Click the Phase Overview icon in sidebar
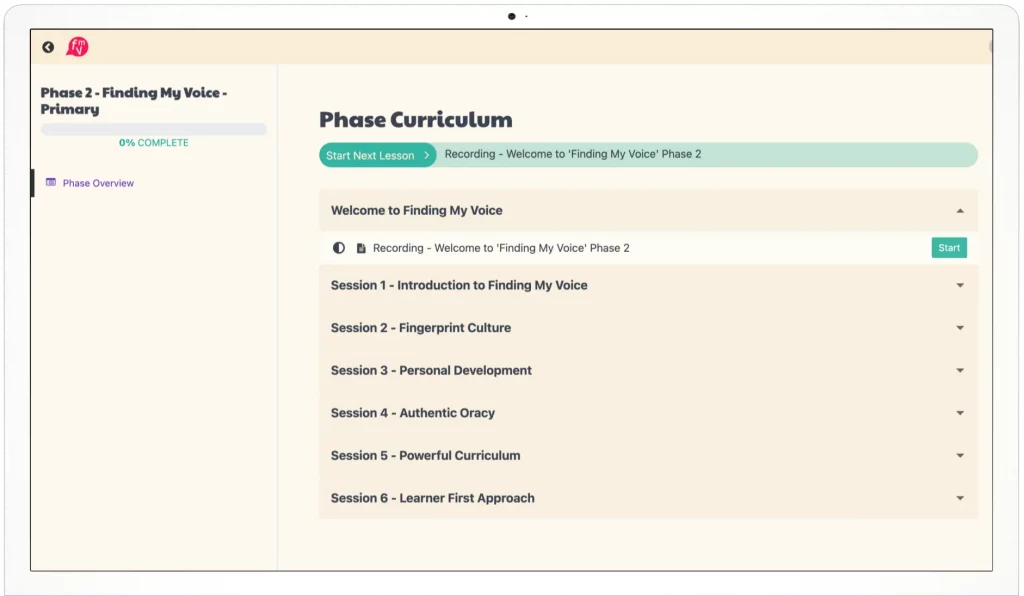This screenshot has width=1024, height=596. coord(51,183)
